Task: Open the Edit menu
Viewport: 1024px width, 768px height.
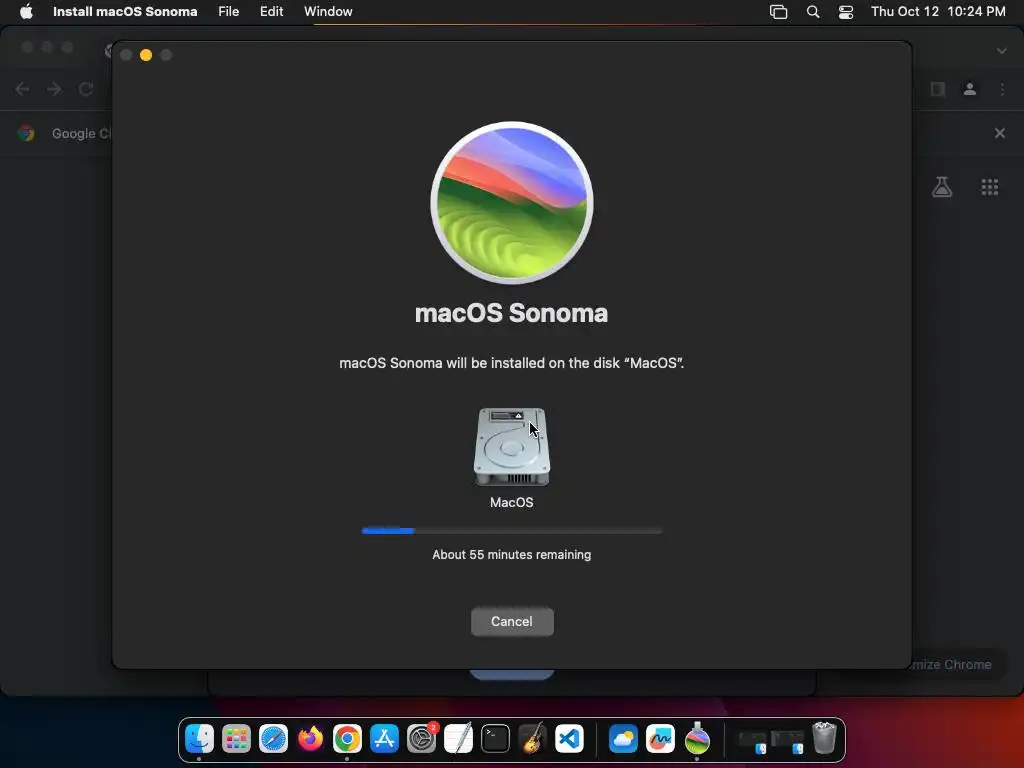Action: tap(272, 11)
